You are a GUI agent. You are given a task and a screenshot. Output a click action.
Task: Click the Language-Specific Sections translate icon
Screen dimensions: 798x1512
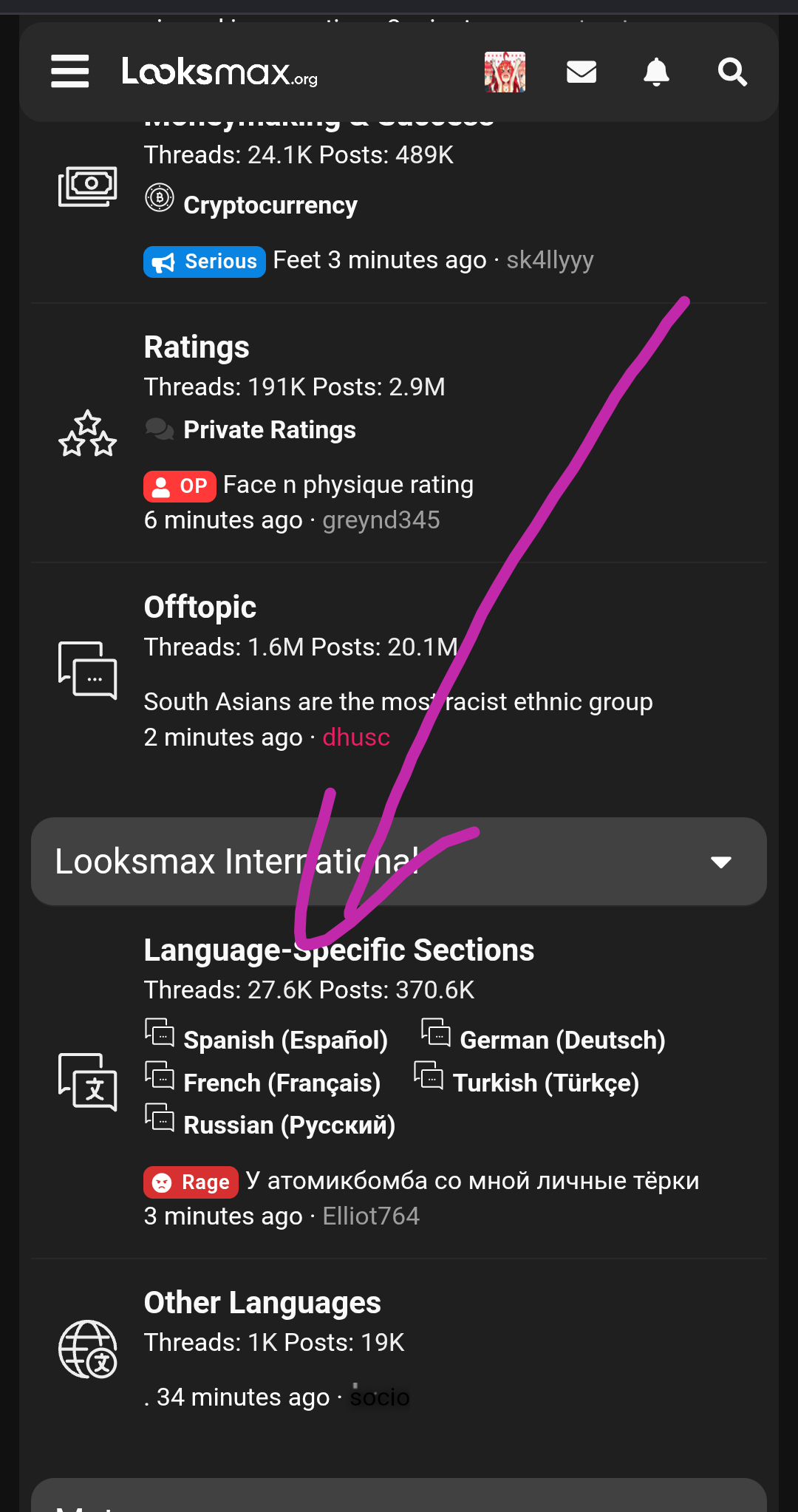pos(88,1083)
